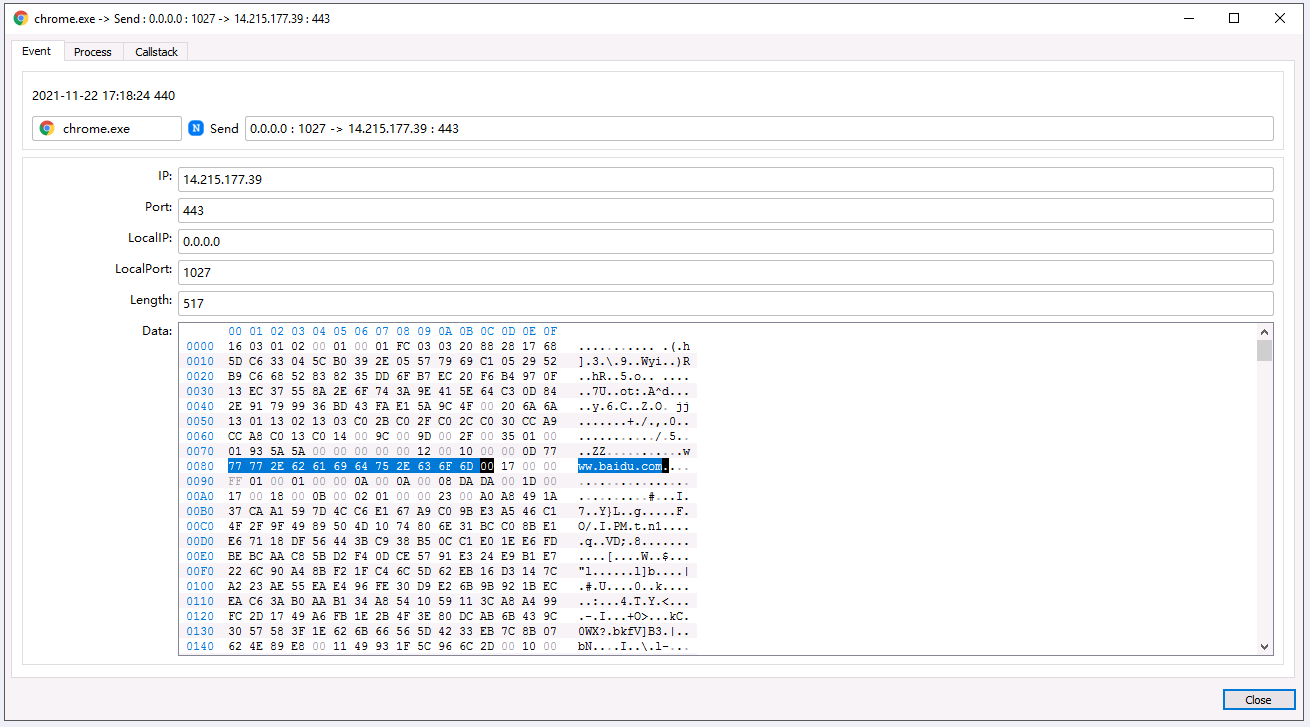Click the first byte 16 in row 0000
1310x727 pixels.
pos(235,346)
